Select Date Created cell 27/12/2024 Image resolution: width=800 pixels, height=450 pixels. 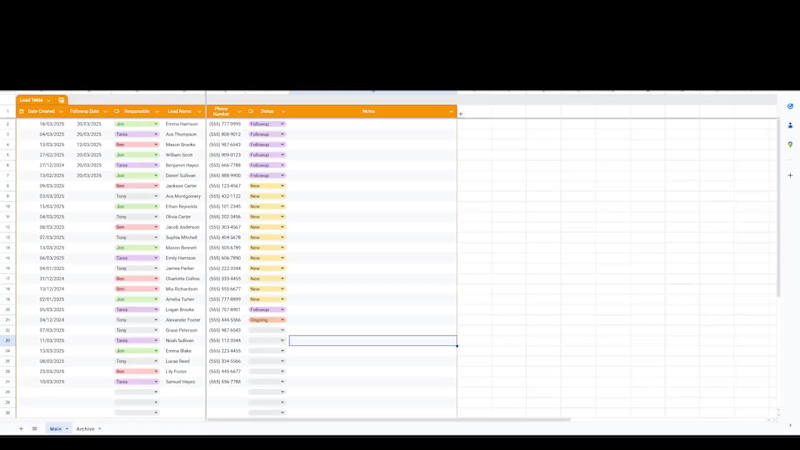[52, 165]
